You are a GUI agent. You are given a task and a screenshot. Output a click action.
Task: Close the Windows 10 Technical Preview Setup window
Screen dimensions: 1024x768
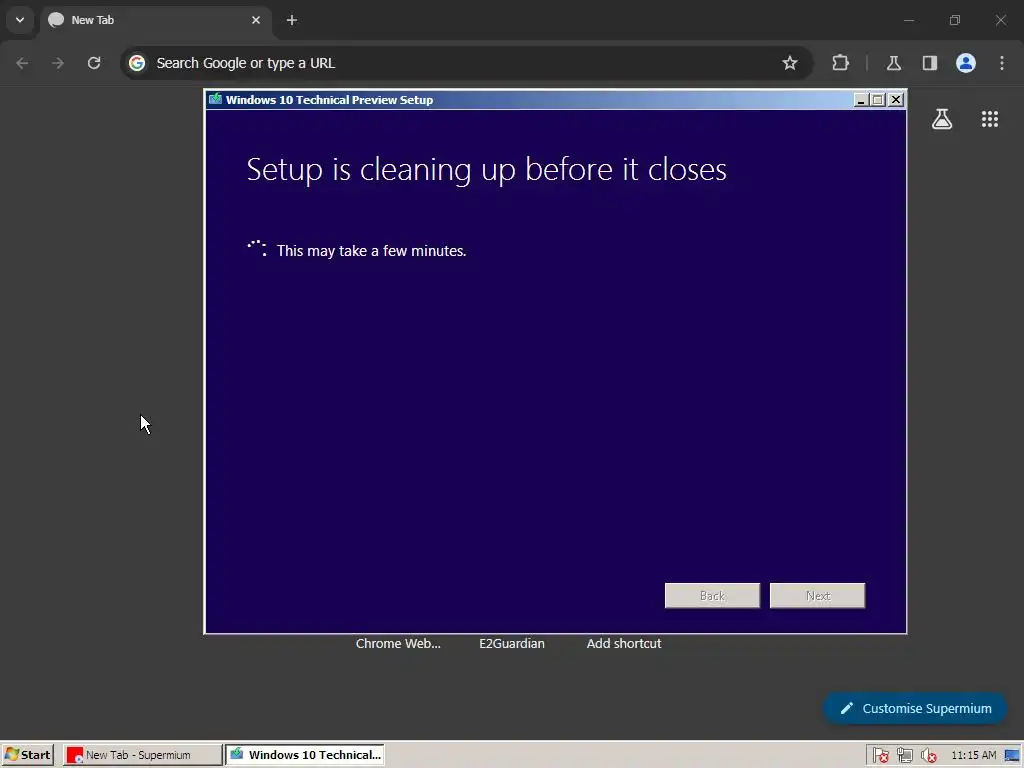pyautogui.click(x=896, y=100)
